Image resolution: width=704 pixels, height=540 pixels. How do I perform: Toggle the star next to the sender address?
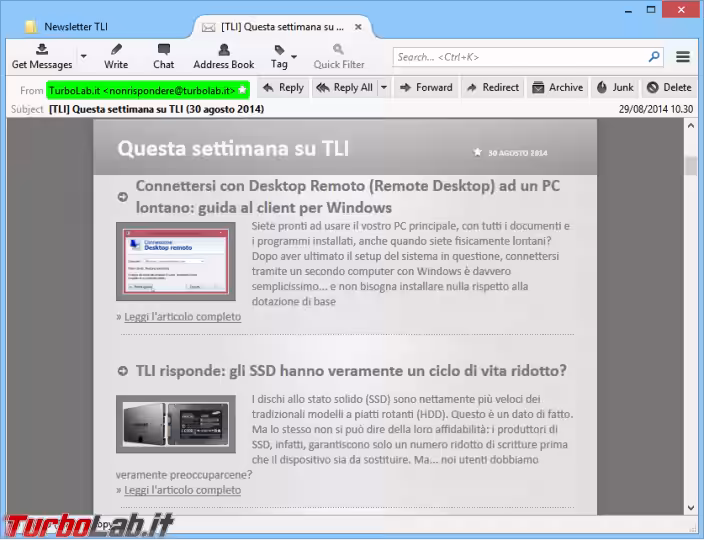pos(242,90)
